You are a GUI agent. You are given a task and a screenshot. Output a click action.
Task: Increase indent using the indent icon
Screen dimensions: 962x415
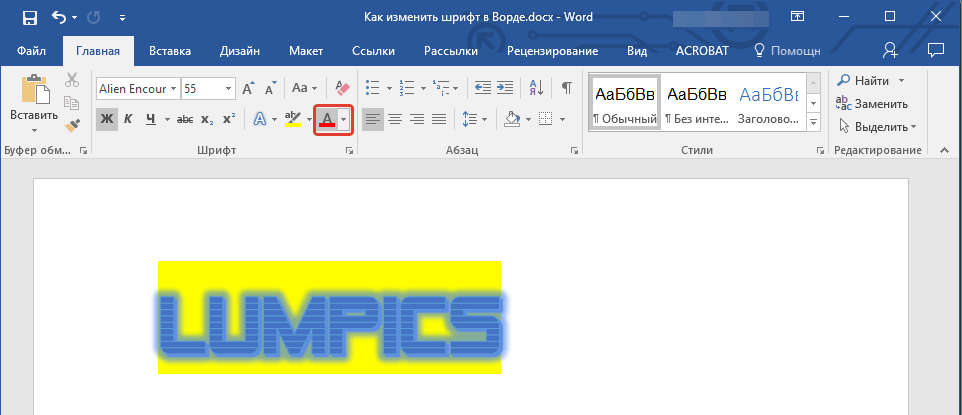coord(508,88)
